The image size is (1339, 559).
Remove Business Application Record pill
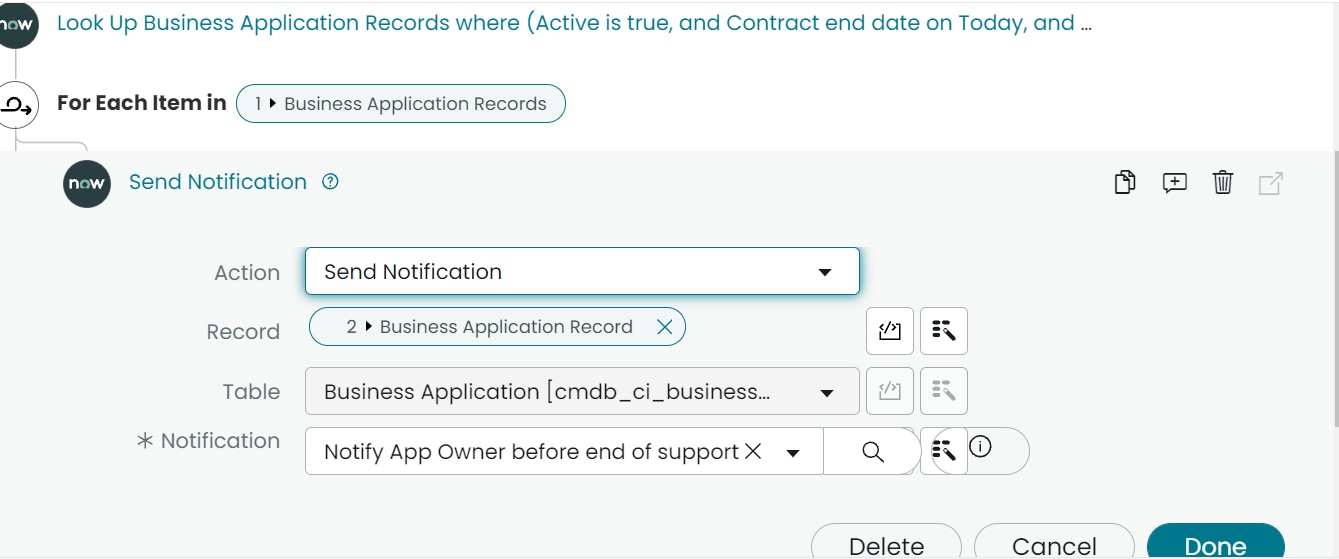pos(664,327)
